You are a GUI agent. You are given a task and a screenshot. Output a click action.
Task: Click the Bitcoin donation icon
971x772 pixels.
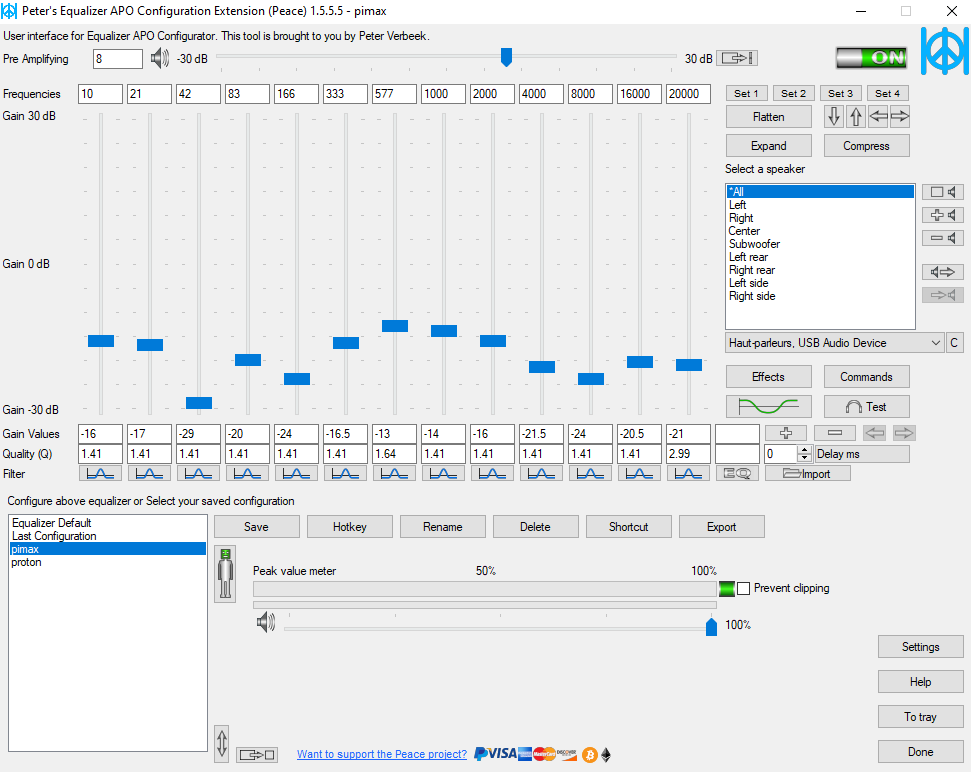(590, 755)
